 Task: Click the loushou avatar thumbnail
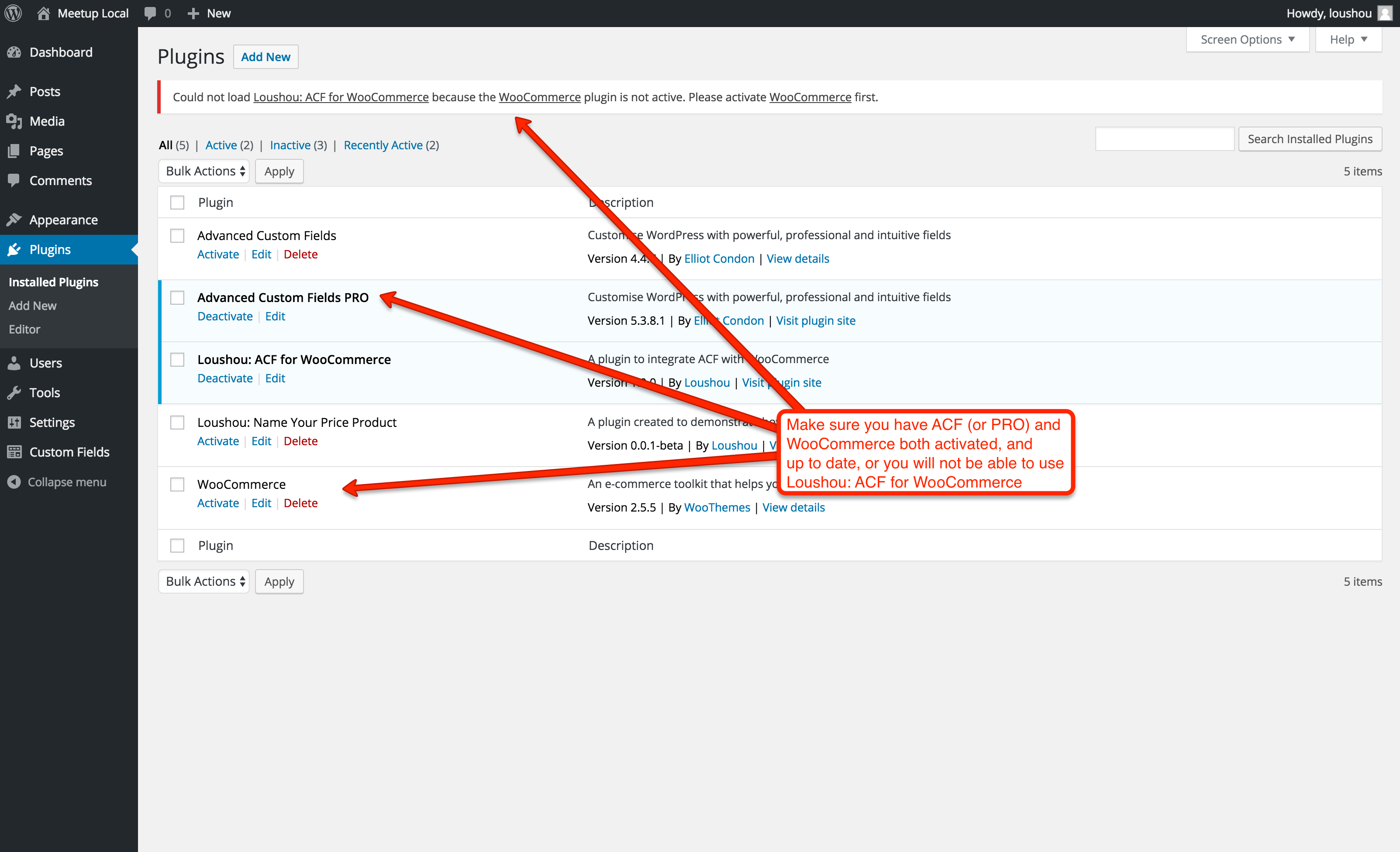click(1385, 13)
